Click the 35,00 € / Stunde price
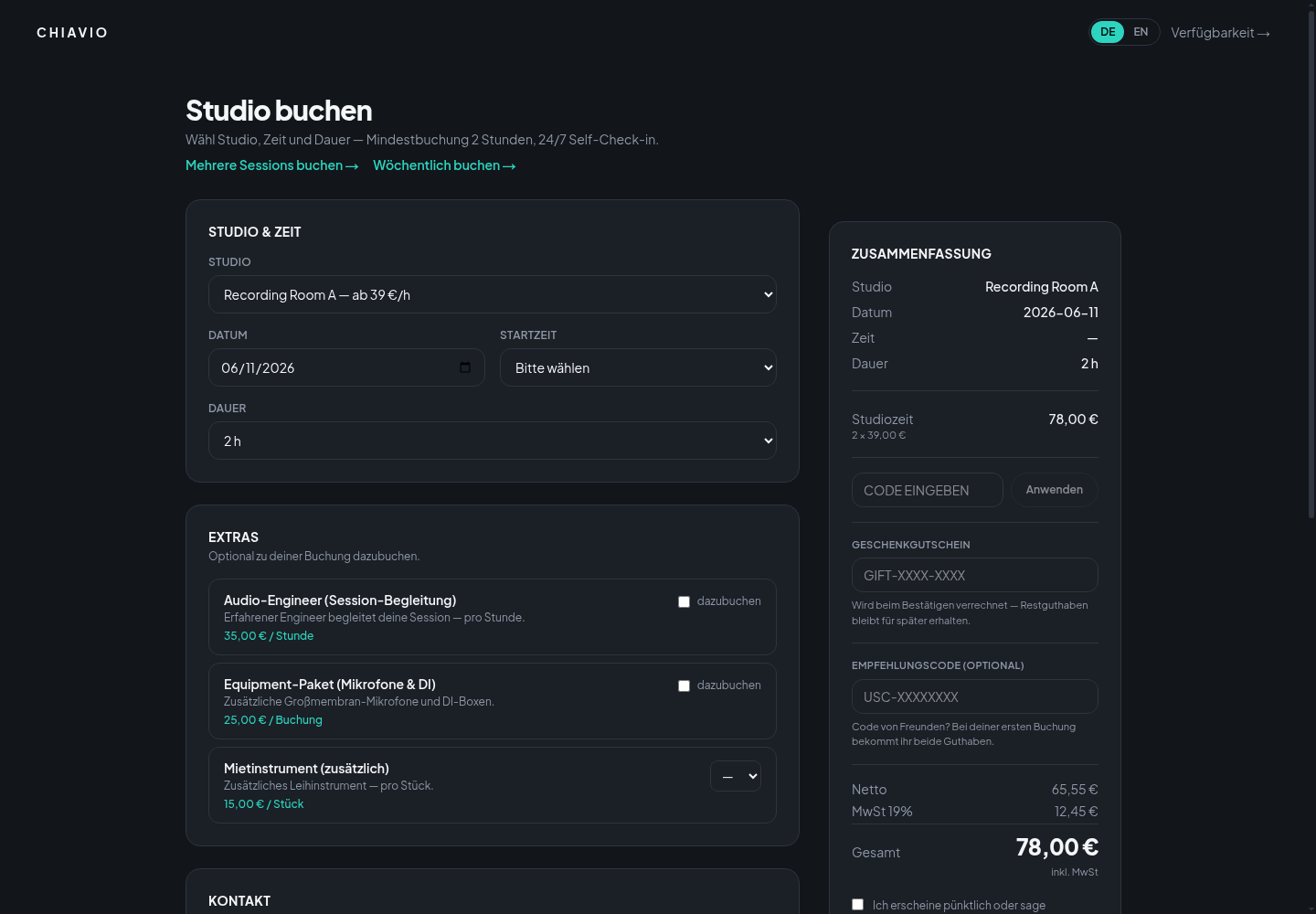 [269, 636]
